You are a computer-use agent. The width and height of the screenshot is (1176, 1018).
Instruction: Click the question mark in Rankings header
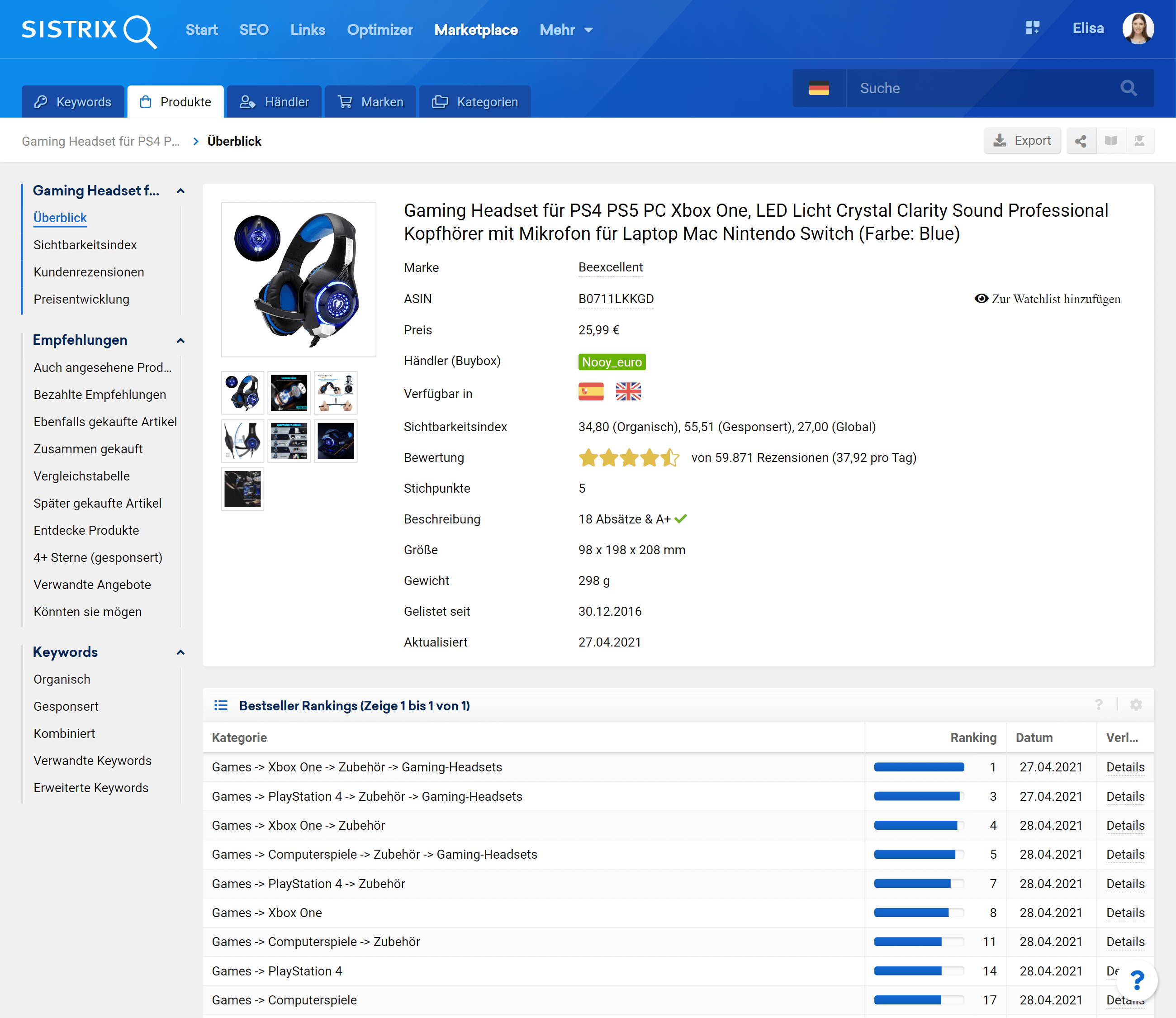pos(1099,705)
